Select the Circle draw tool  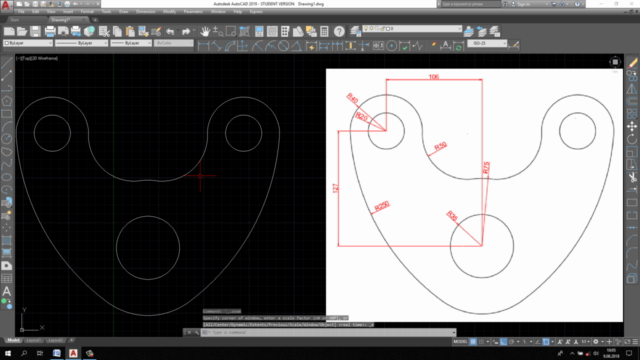7,139
